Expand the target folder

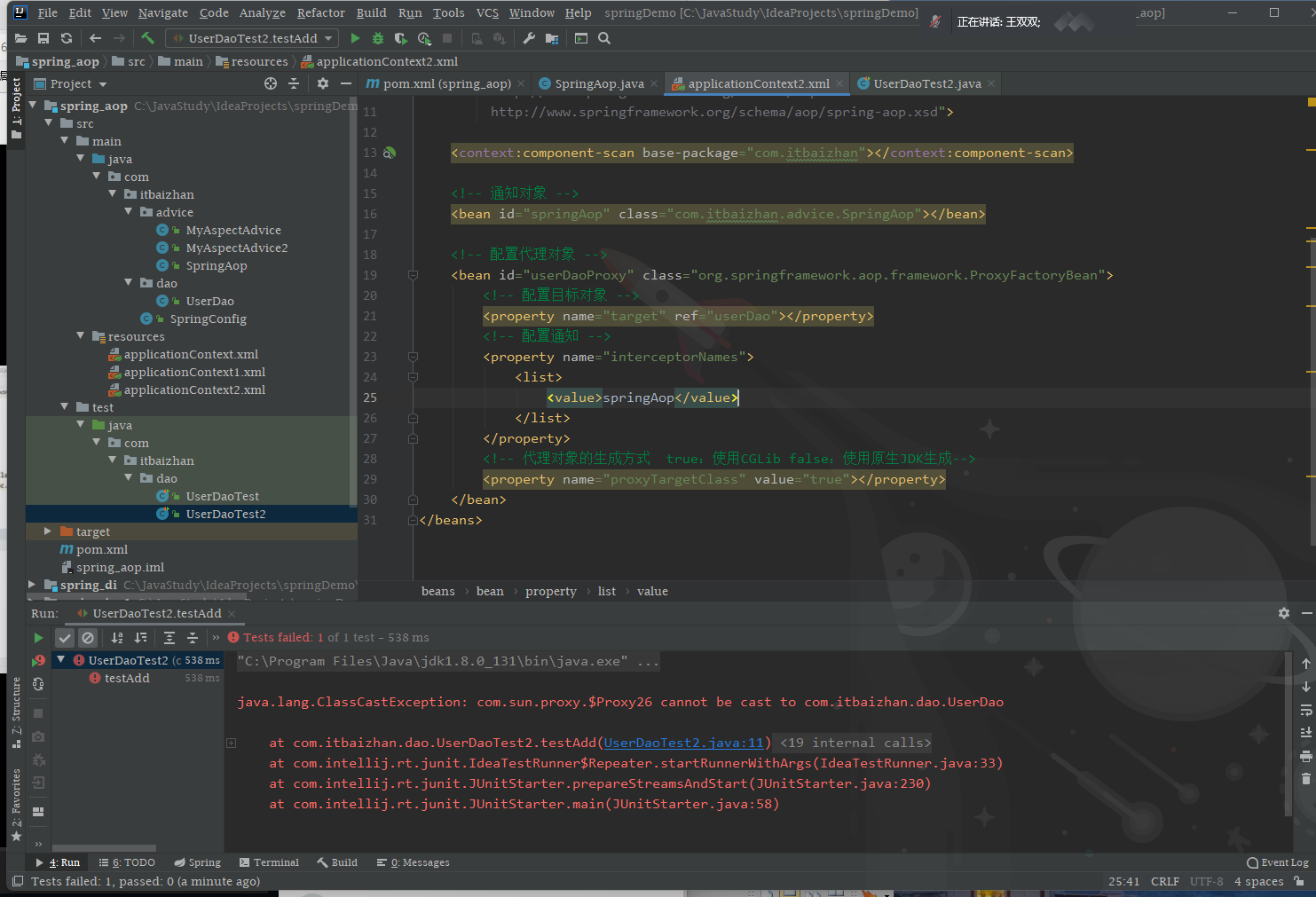(x=49, y=531)
